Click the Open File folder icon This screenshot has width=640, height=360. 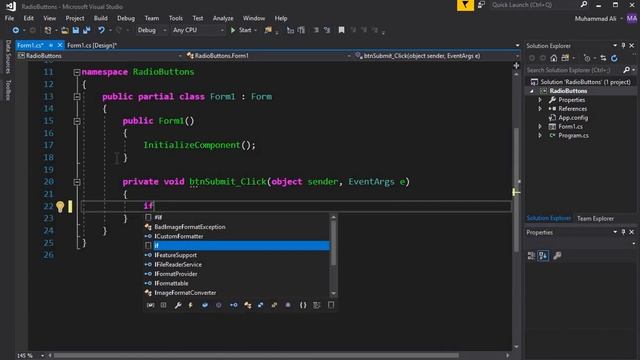tap(64, 30)
